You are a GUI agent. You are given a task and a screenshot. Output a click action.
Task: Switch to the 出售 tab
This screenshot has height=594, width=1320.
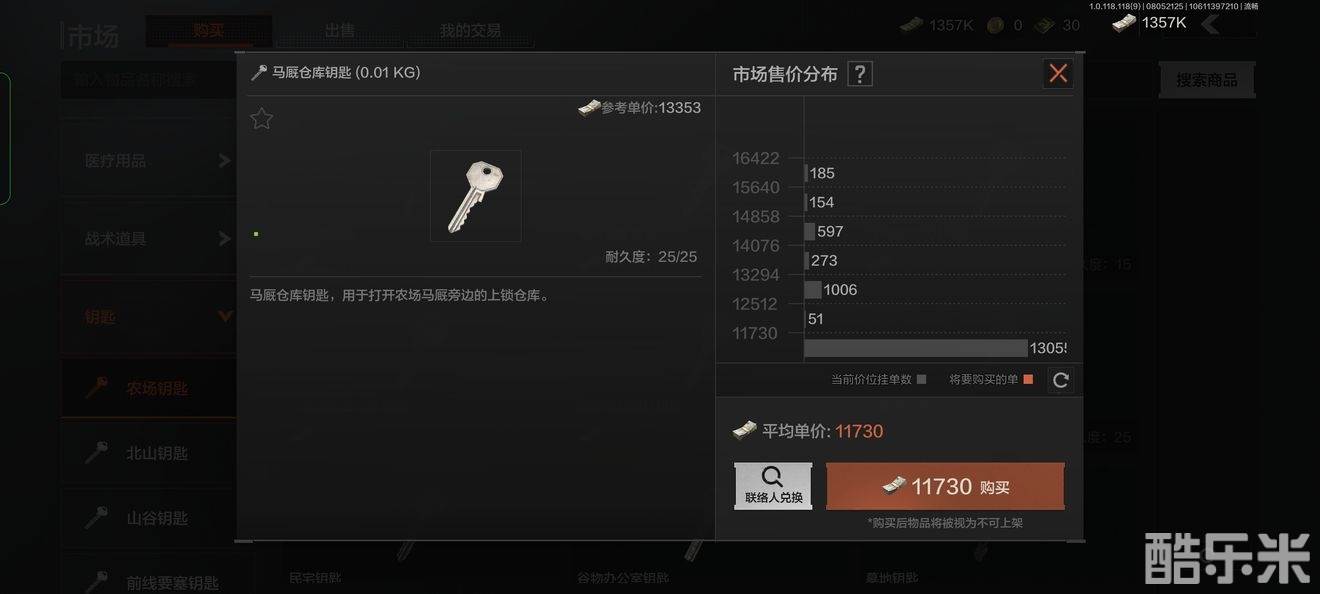[x=340, y=31]
